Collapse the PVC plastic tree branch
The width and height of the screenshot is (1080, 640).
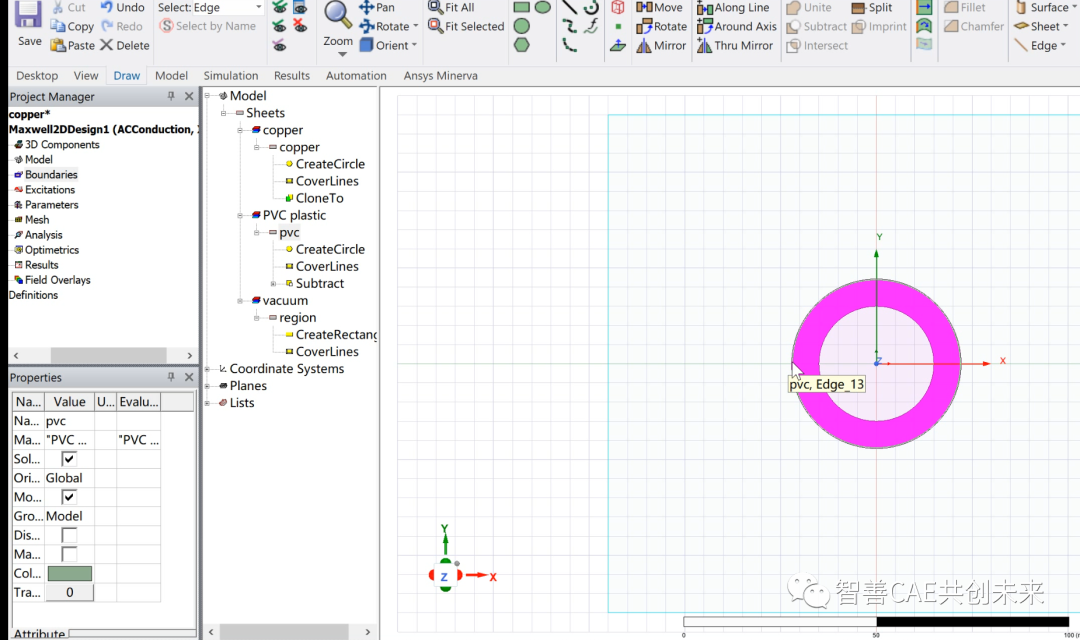click(240, 215)
